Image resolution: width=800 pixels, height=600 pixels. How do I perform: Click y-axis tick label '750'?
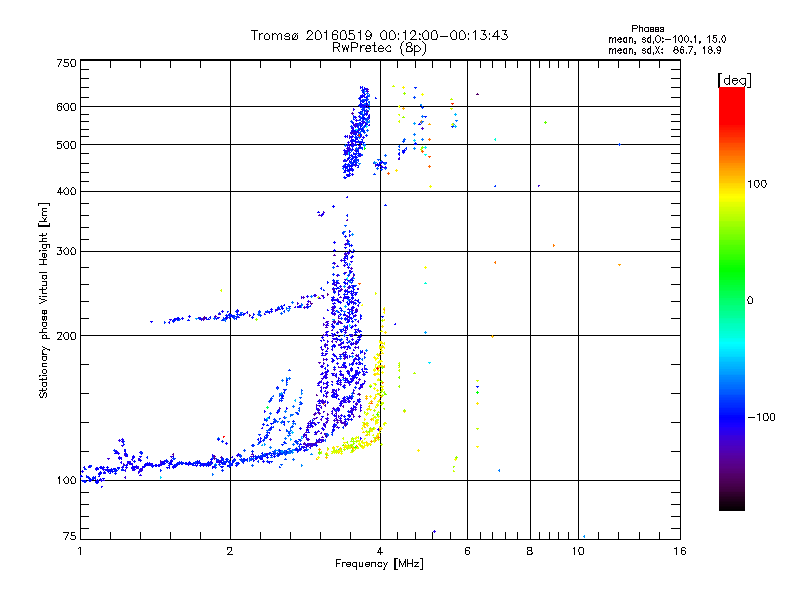pos(66,63)
